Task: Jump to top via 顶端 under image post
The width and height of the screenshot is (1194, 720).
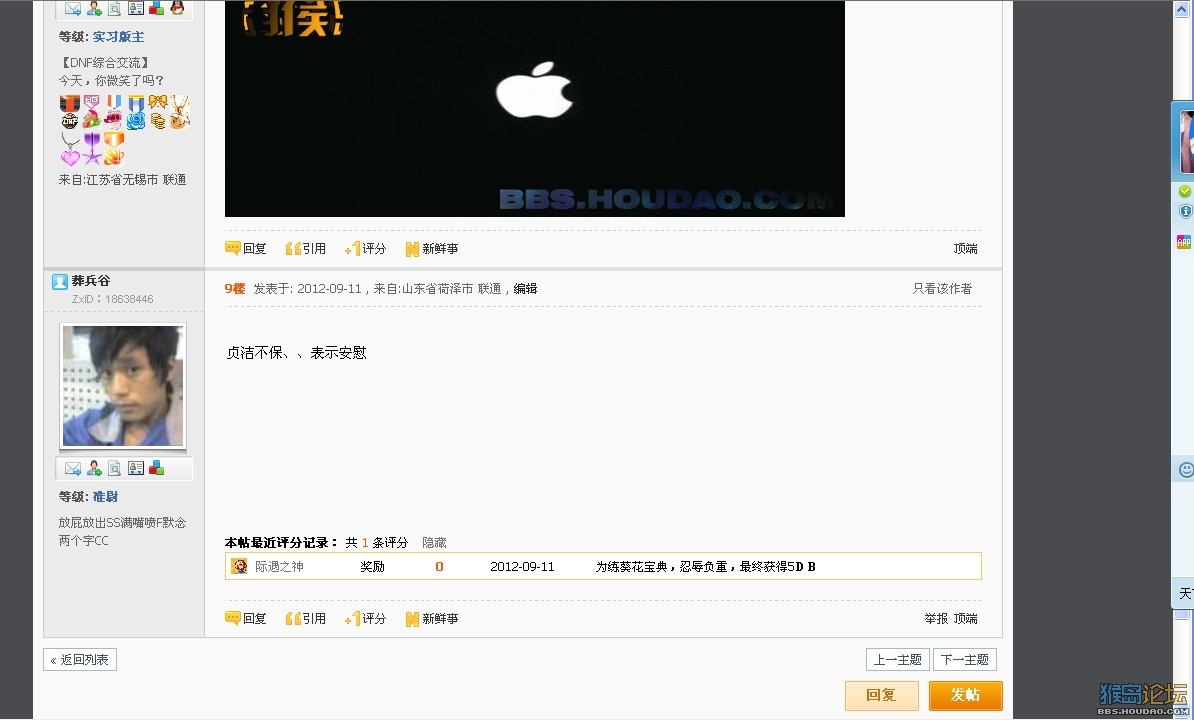Action: 966,249
